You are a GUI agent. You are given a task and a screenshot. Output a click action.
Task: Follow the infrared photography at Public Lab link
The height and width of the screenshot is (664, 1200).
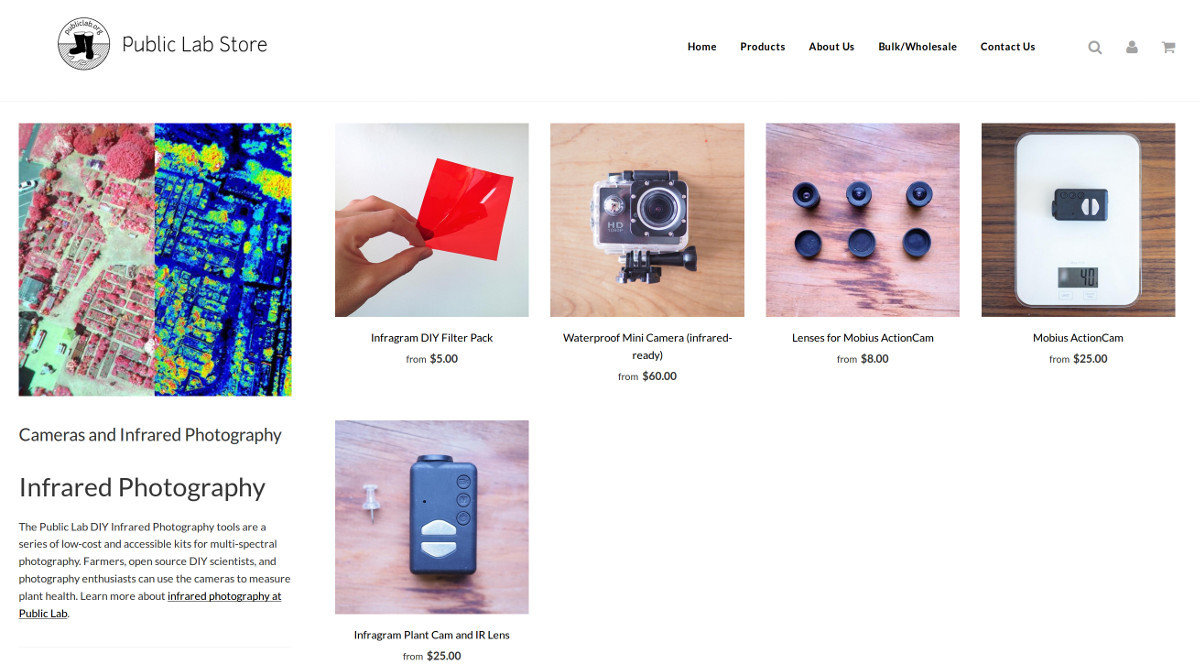150,604
